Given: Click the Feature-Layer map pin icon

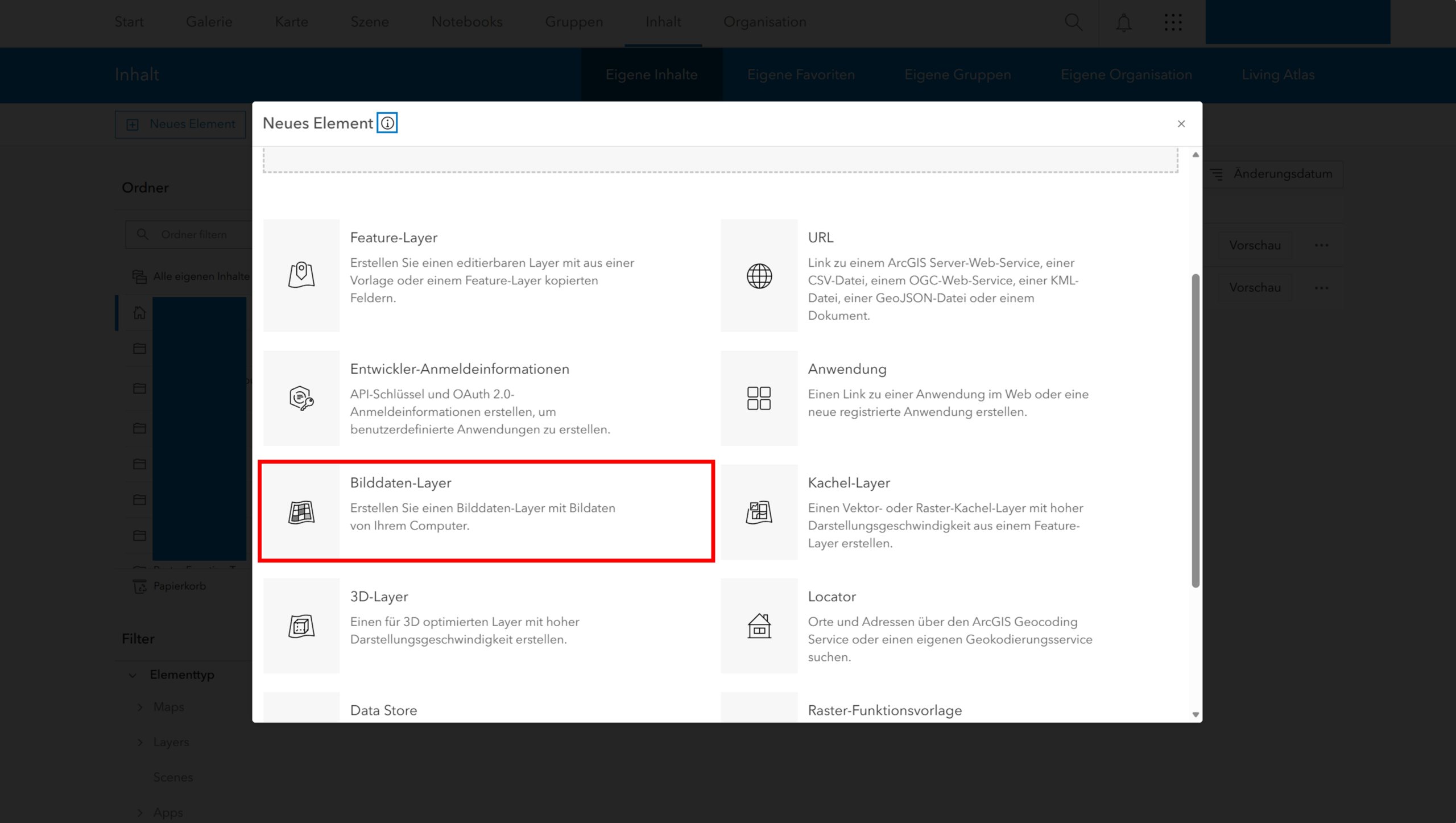Looking at the screenshot, I should [x=301, y=275].
